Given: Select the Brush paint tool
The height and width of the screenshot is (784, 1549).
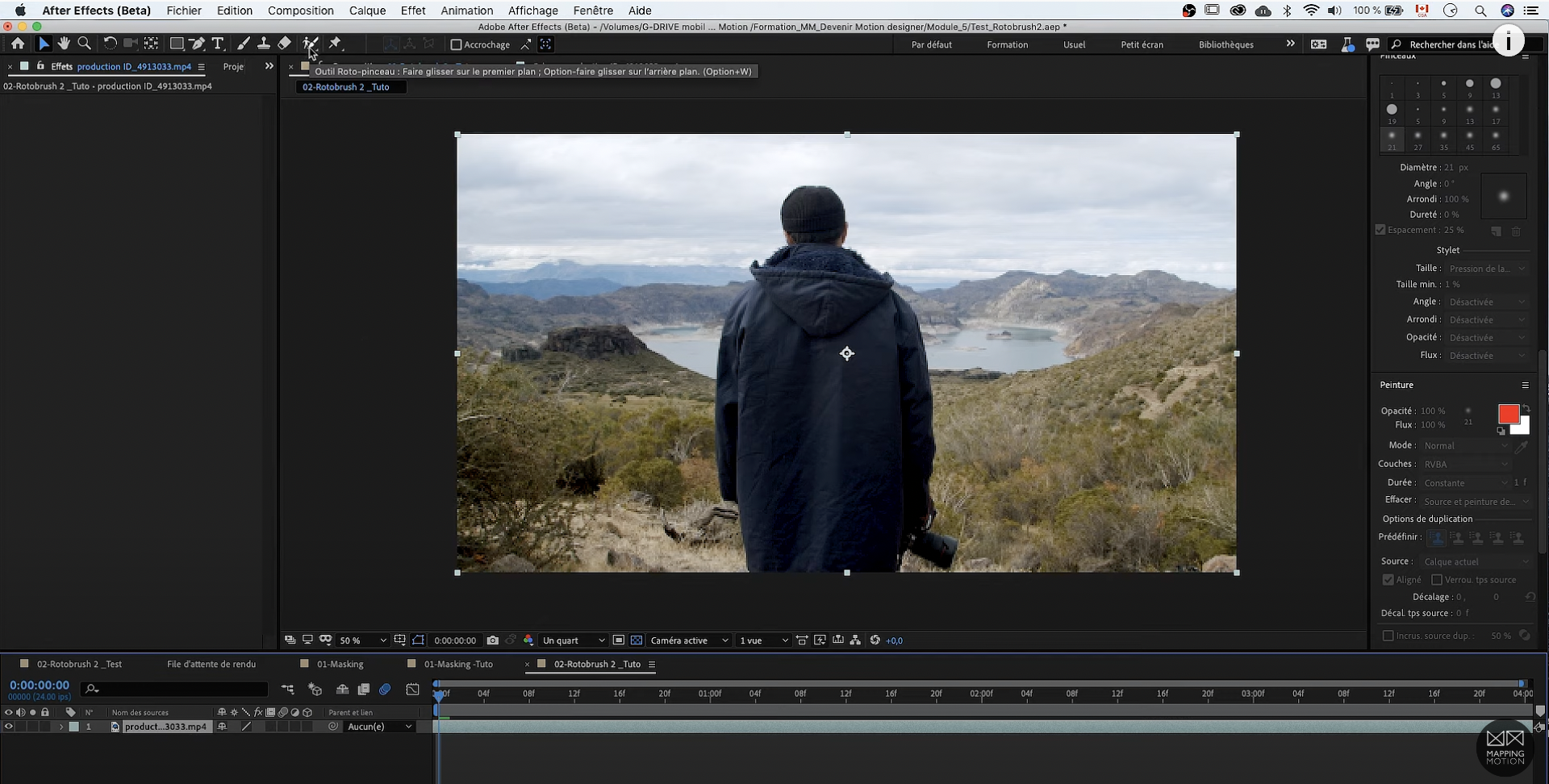Looking at the screenshot, I should point(243,44).
